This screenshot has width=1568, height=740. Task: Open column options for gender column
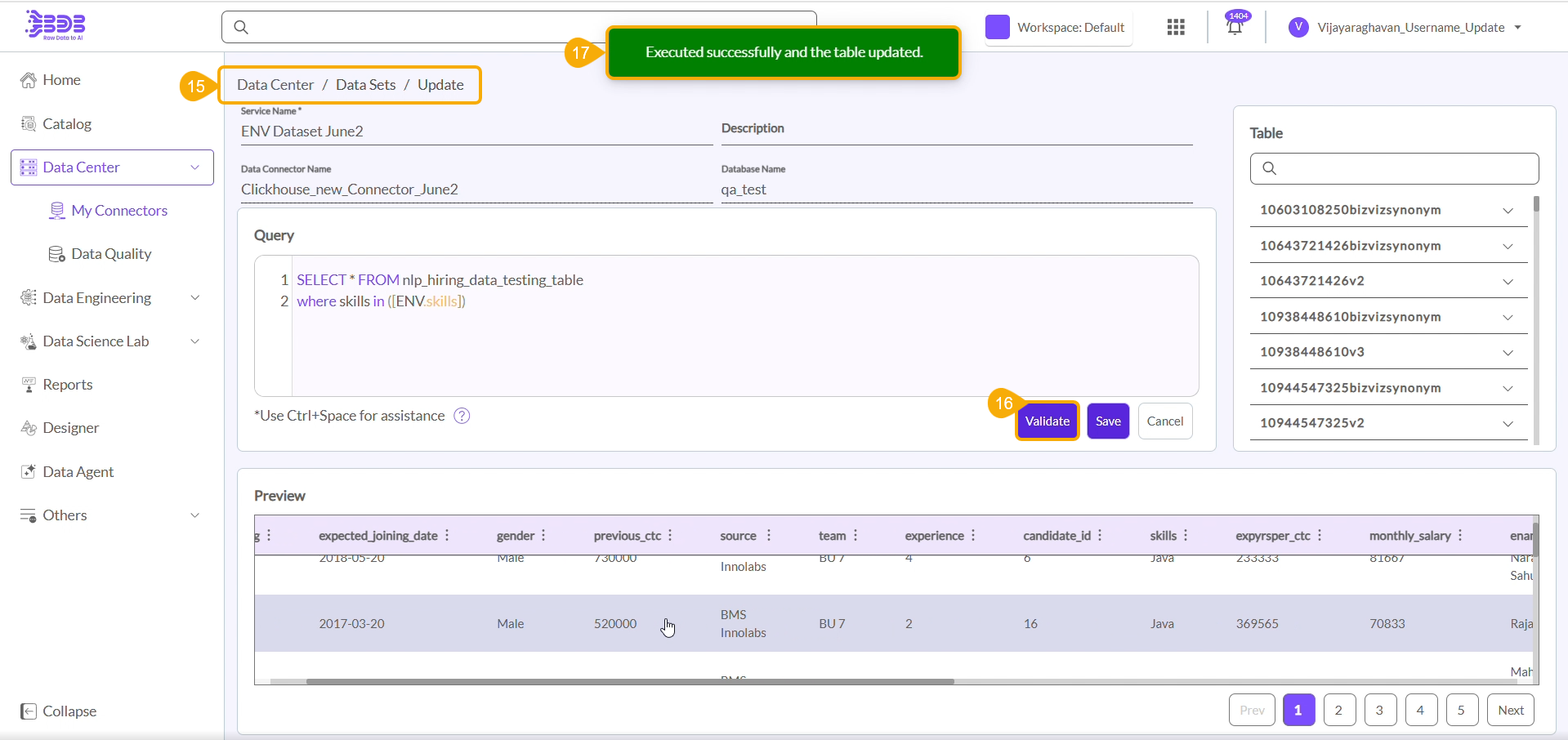(543, 536)
